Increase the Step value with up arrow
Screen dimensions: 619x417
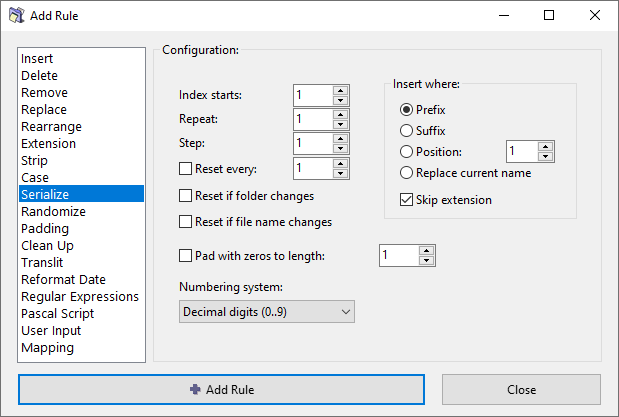pyautogui.click(x=340, y=139)
